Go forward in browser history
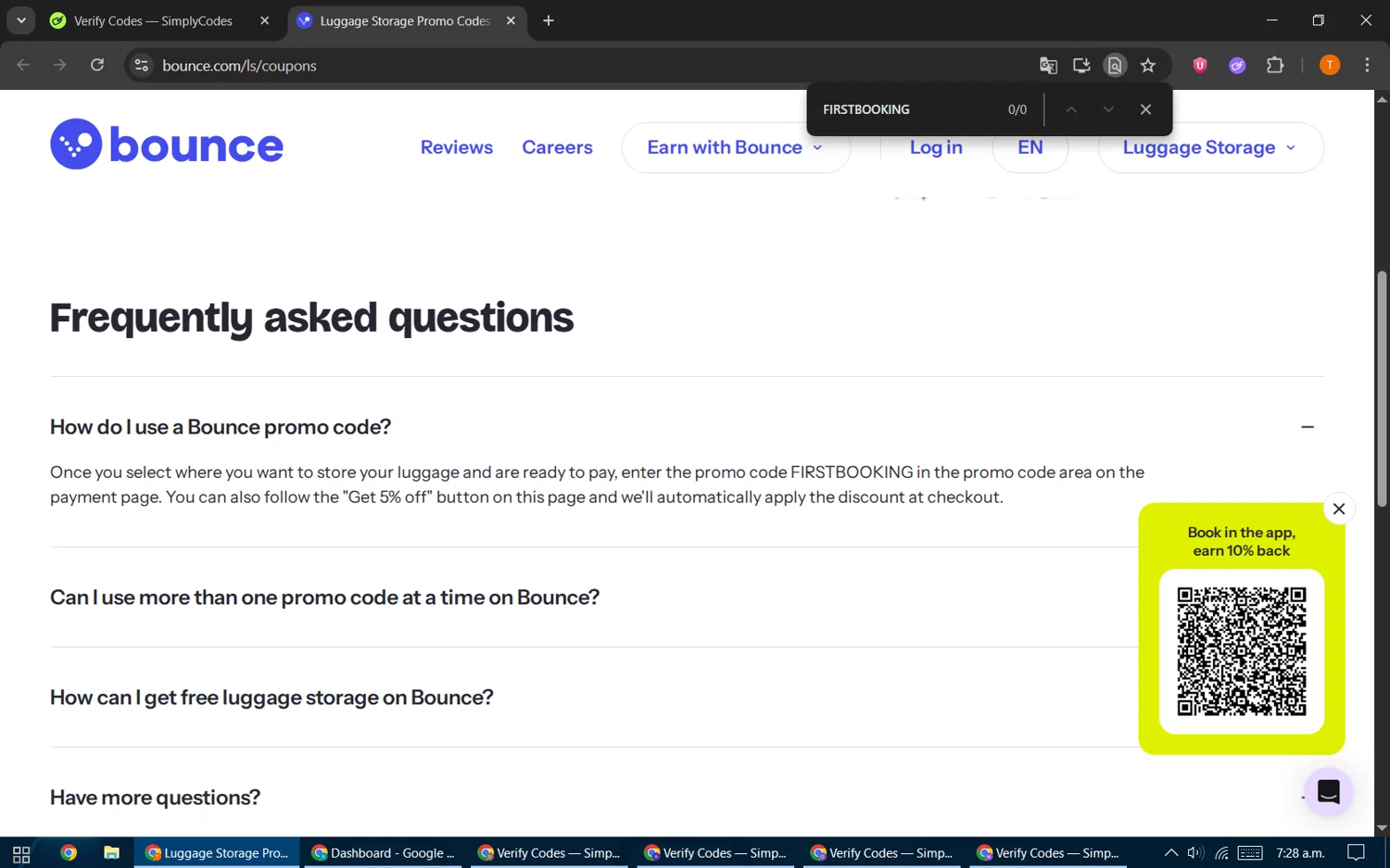Viewport: 1390px width, 868px height. [60, 65]
